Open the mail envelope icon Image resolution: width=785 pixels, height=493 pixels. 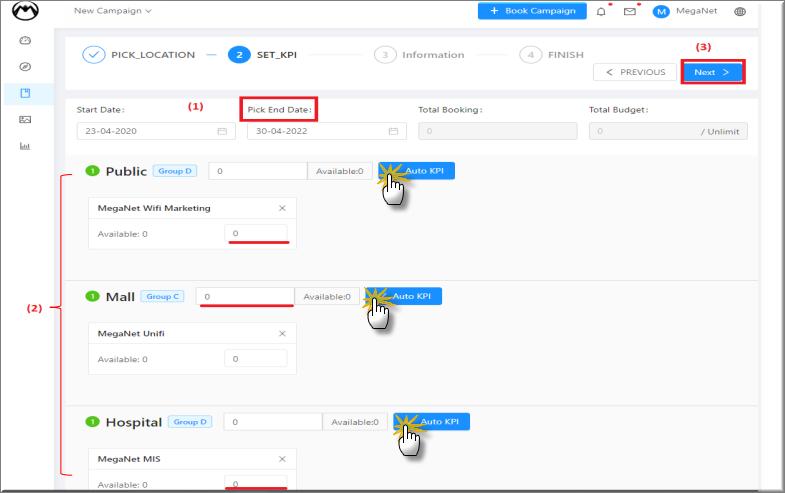tap(630, 12)
